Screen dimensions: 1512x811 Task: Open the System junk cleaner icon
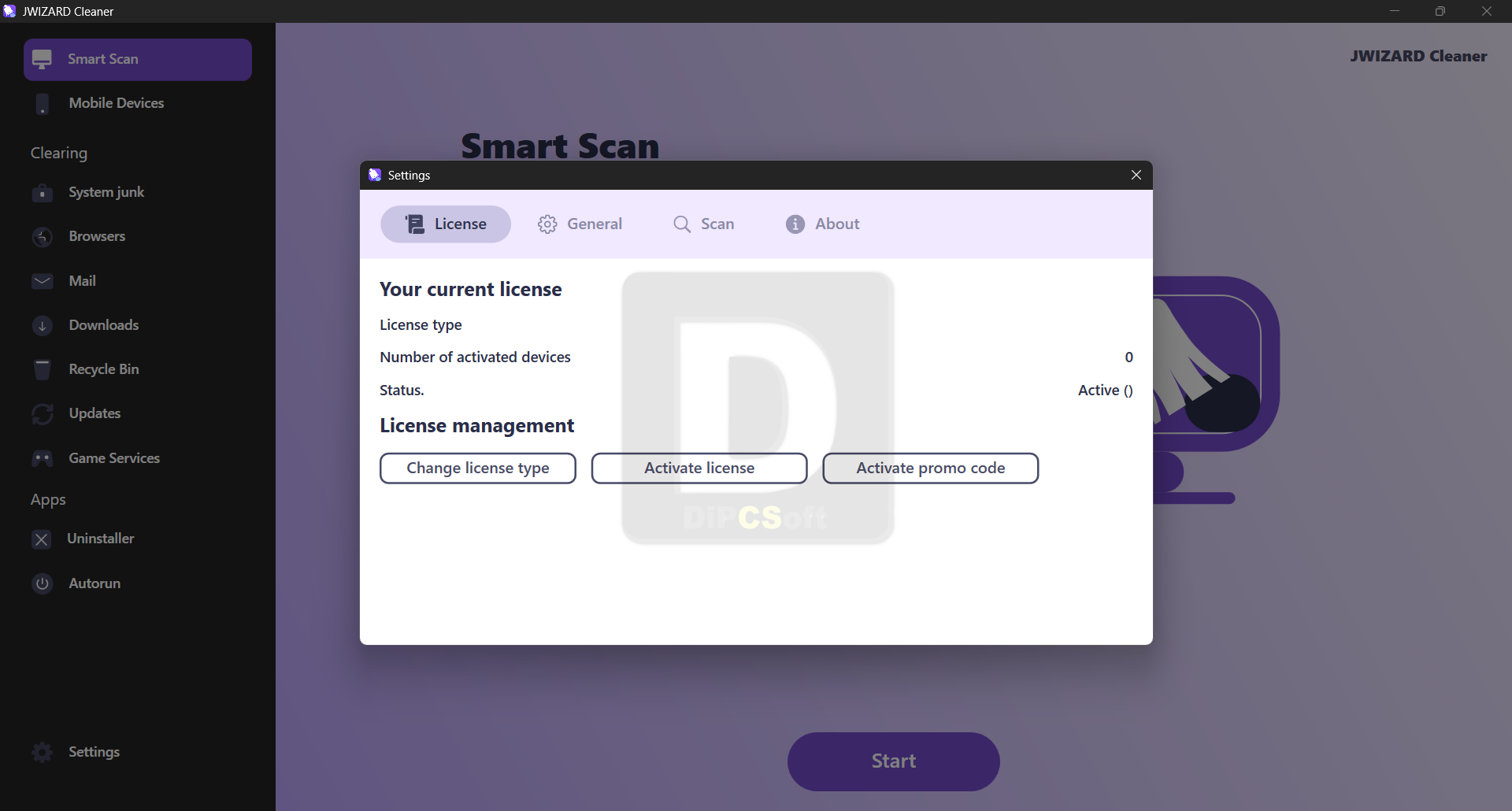(x=43, y=193)
